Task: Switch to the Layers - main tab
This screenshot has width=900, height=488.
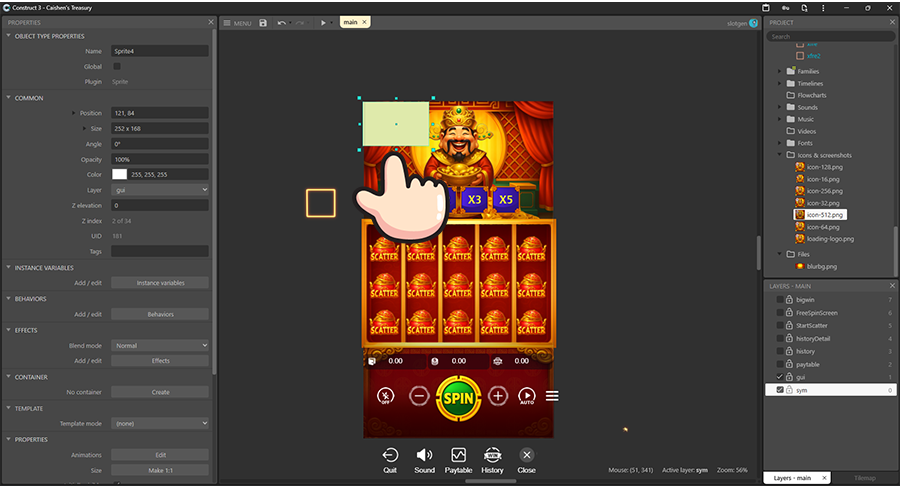Action: tap(797, 478)
